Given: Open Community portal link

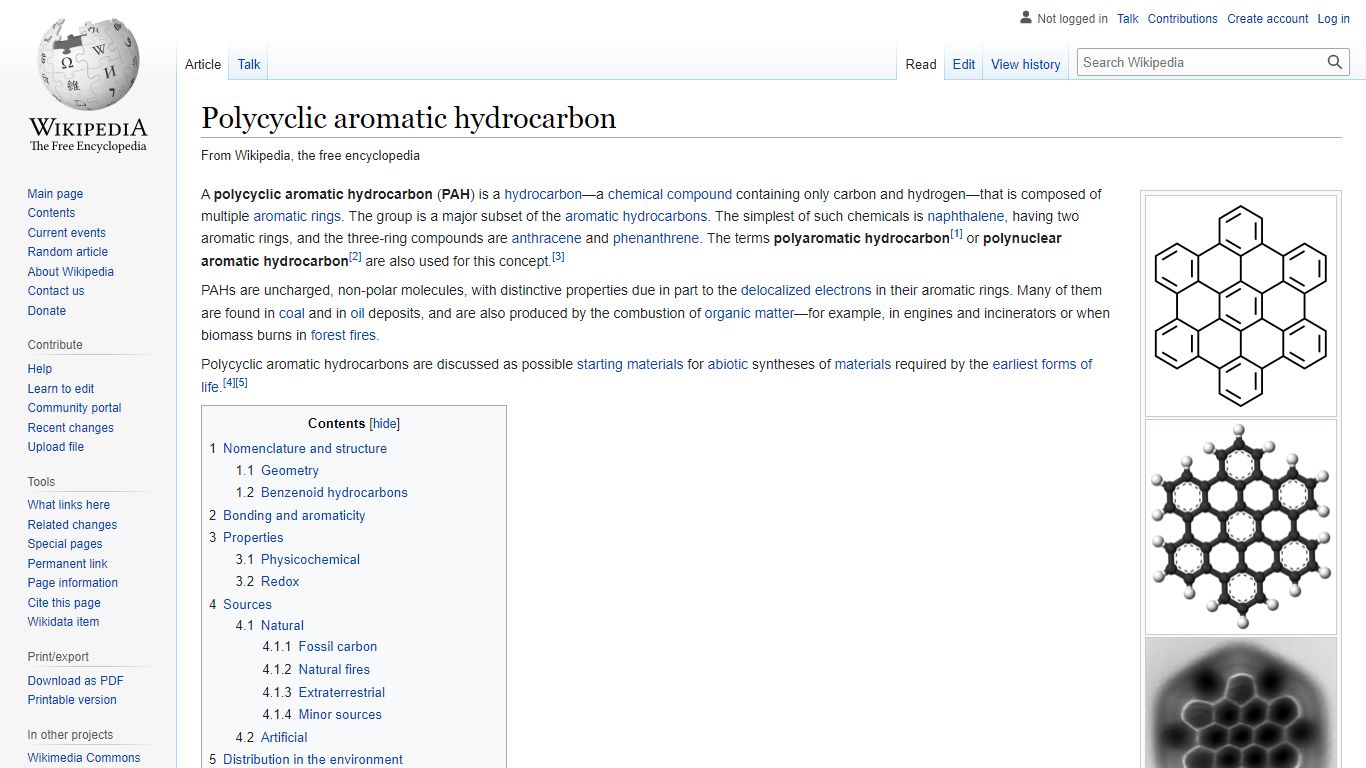Looking at the screenshot, I should (x=74, y=408).
